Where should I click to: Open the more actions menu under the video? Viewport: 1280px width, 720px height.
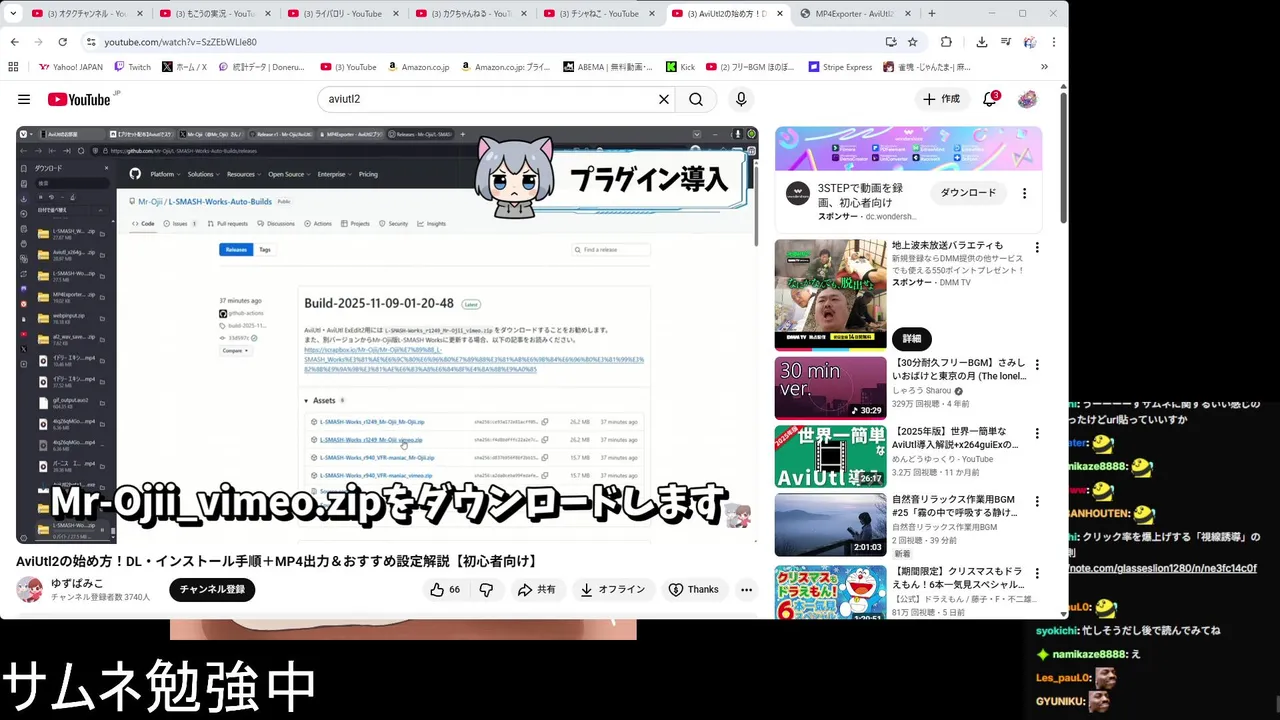[746, 590]
